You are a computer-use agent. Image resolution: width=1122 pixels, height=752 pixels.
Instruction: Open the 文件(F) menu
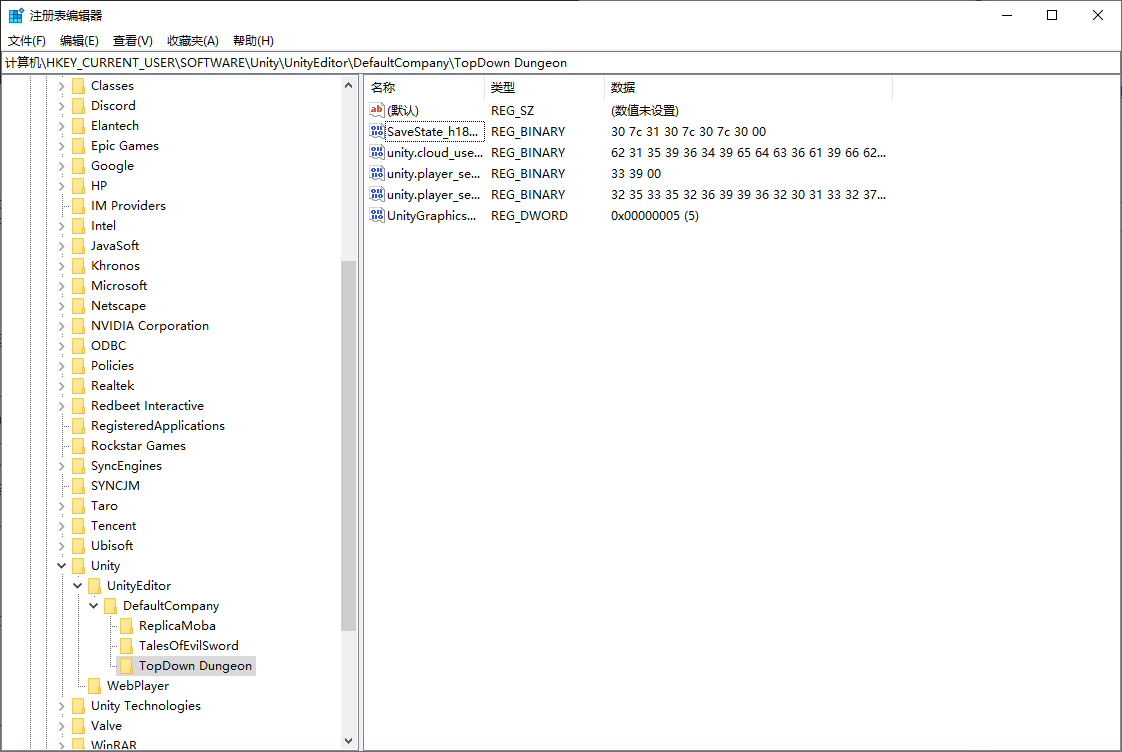tap(27, 41)
